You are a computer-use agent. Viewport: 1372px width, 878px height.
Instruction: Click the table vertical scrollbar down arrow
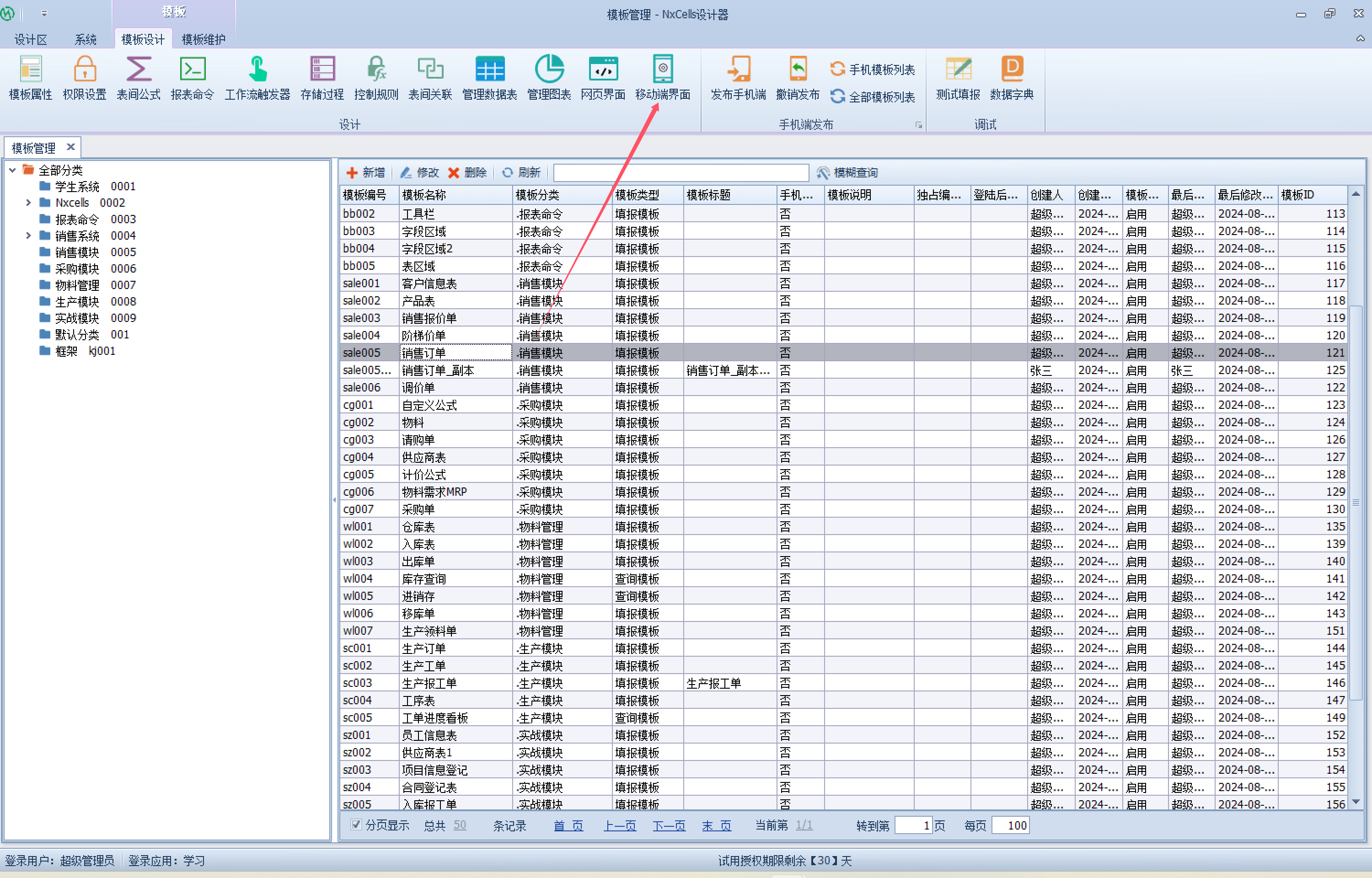(x=1356, y=801)
